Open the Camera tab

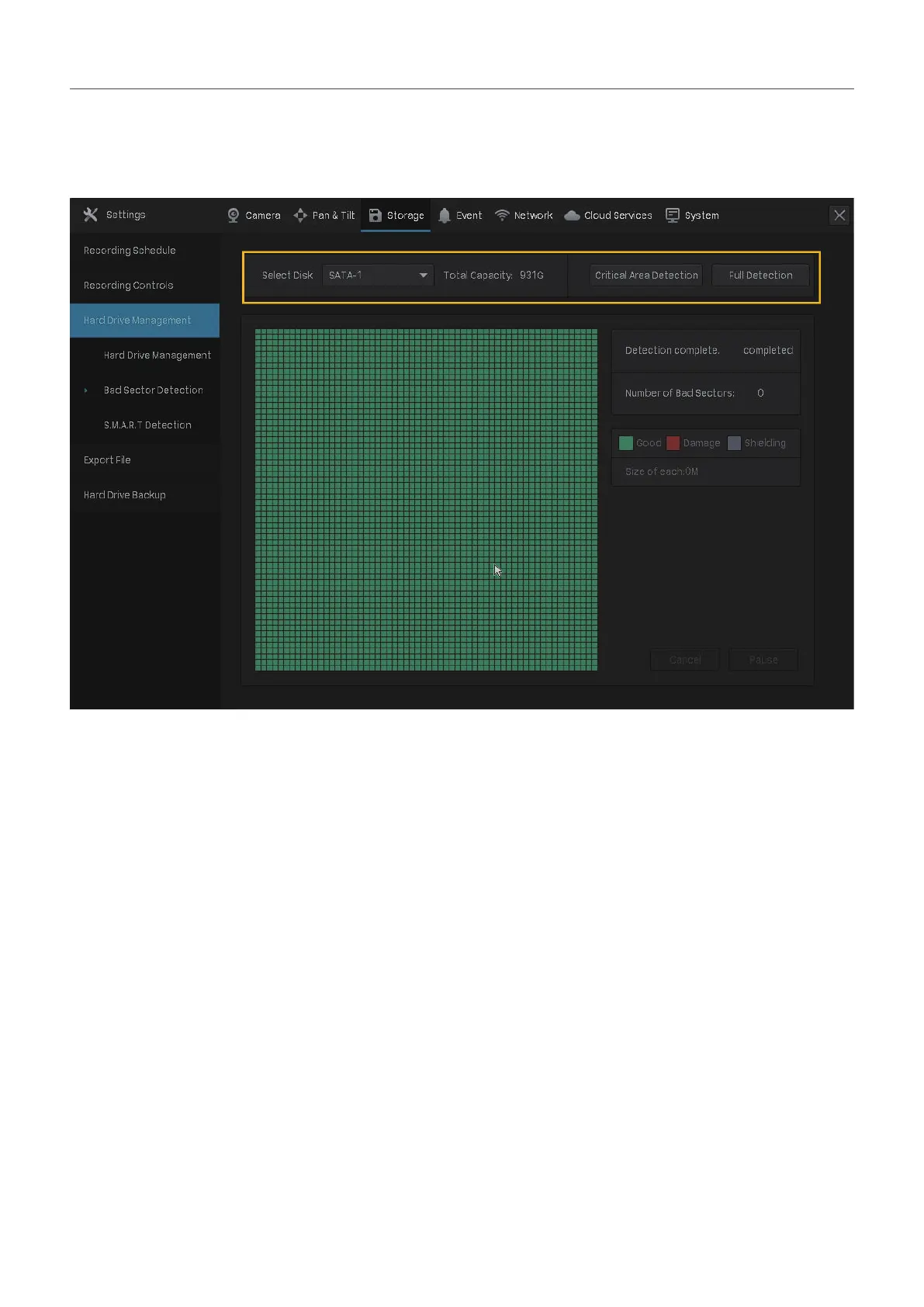coord(254,216)
